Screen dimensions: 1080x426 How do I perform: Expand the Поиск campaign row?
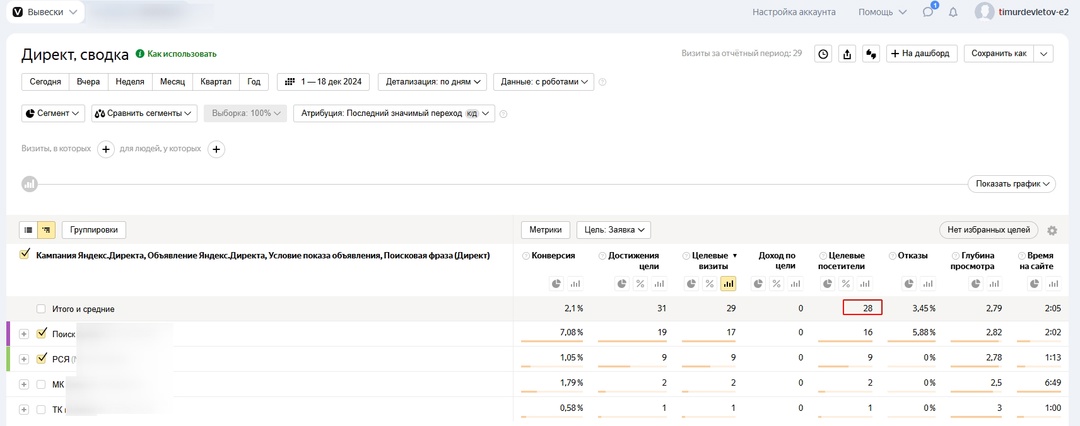click(x=24, y=334)
